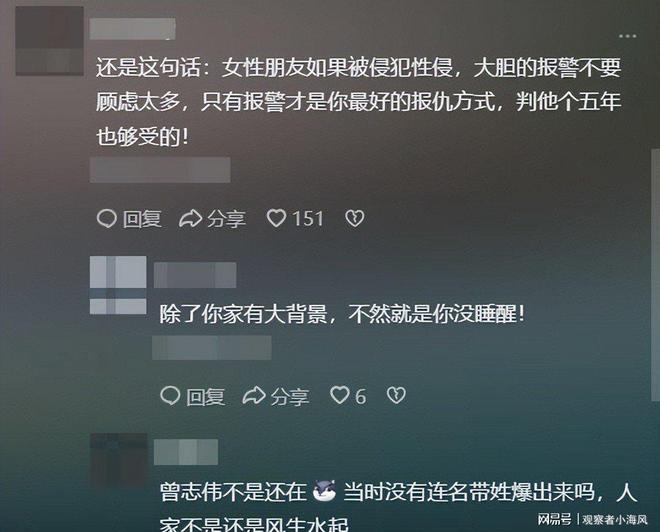Like the comment with 151 likes
This screenshot has width=660, height=532.
point(276,218)
